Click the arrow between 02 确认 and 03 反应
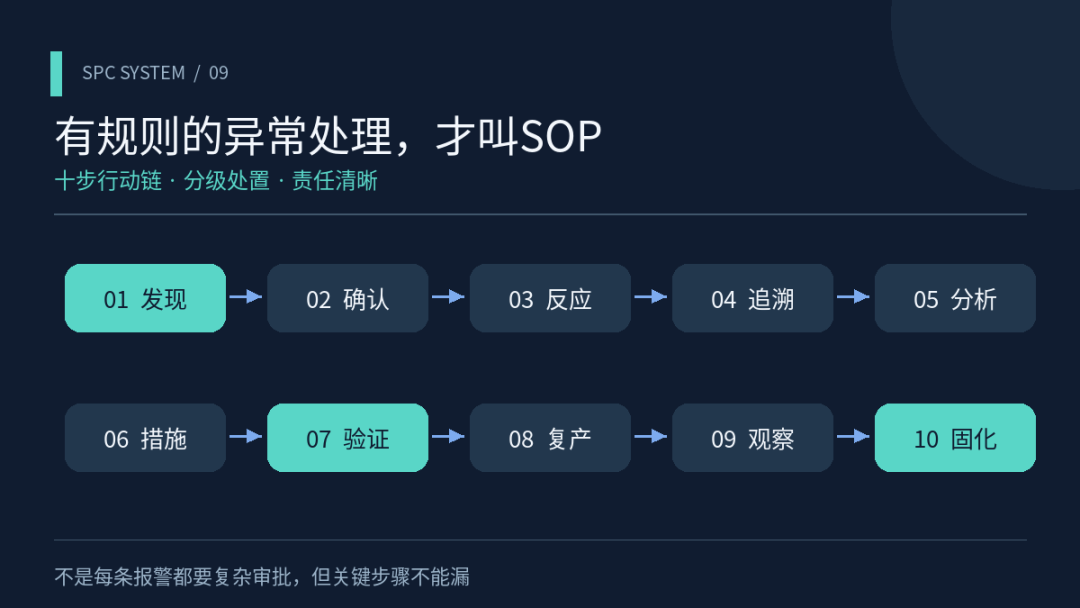This screenshot has width=1080, height=608. [x=448, y=297]
